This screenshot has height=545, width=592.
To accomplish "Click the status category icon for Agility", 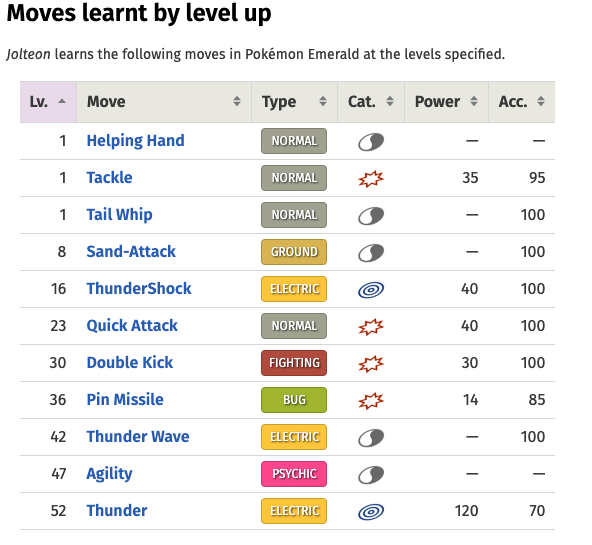I will 371,474.
